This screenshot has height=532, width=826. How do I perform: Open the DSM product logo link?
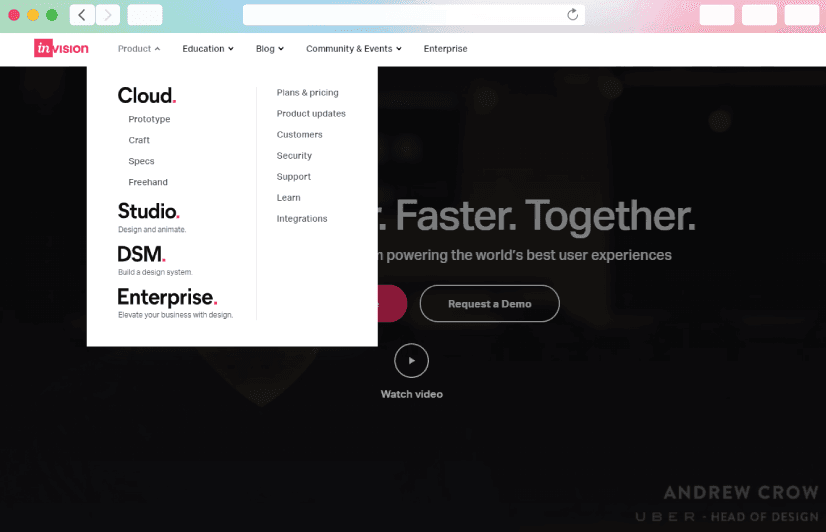point(141,254)
